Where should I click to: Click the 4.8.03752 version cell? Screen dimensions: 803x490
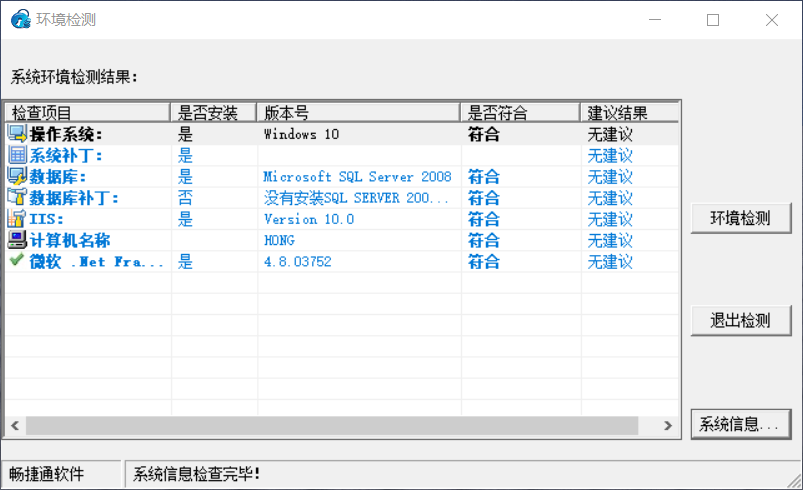(x=298, y=262)
